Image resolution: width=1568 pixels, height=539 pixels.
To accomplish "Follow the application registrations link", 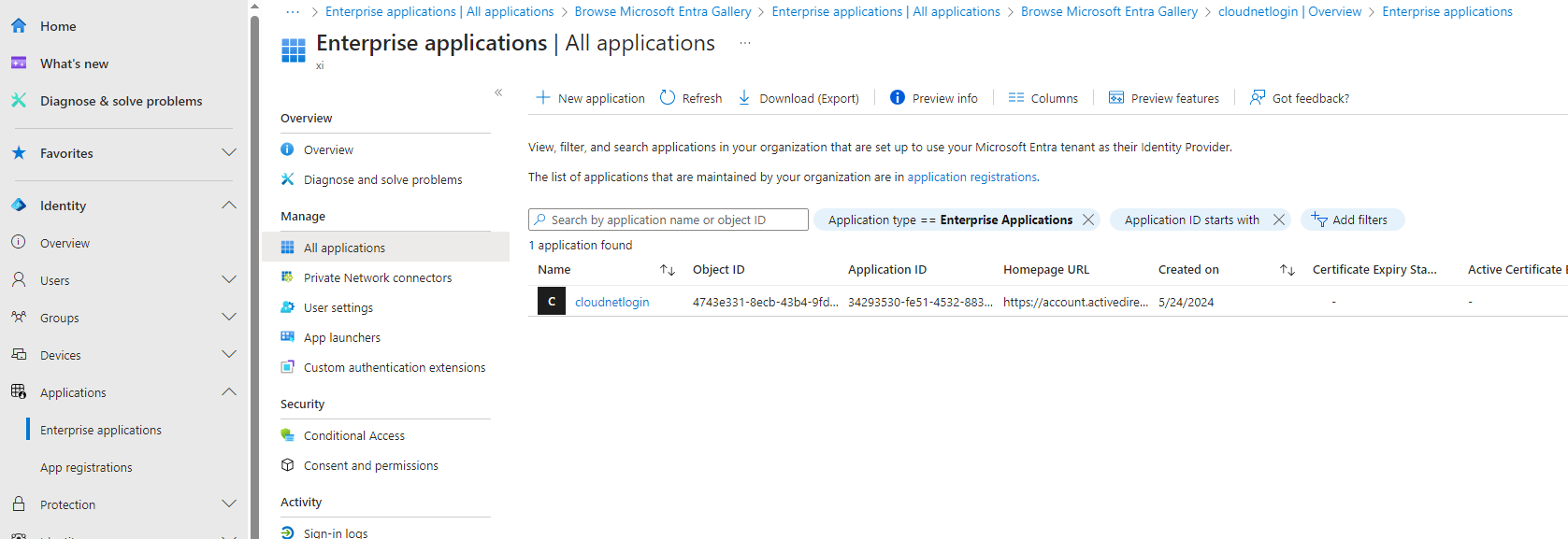I will (x=971, y=177).
